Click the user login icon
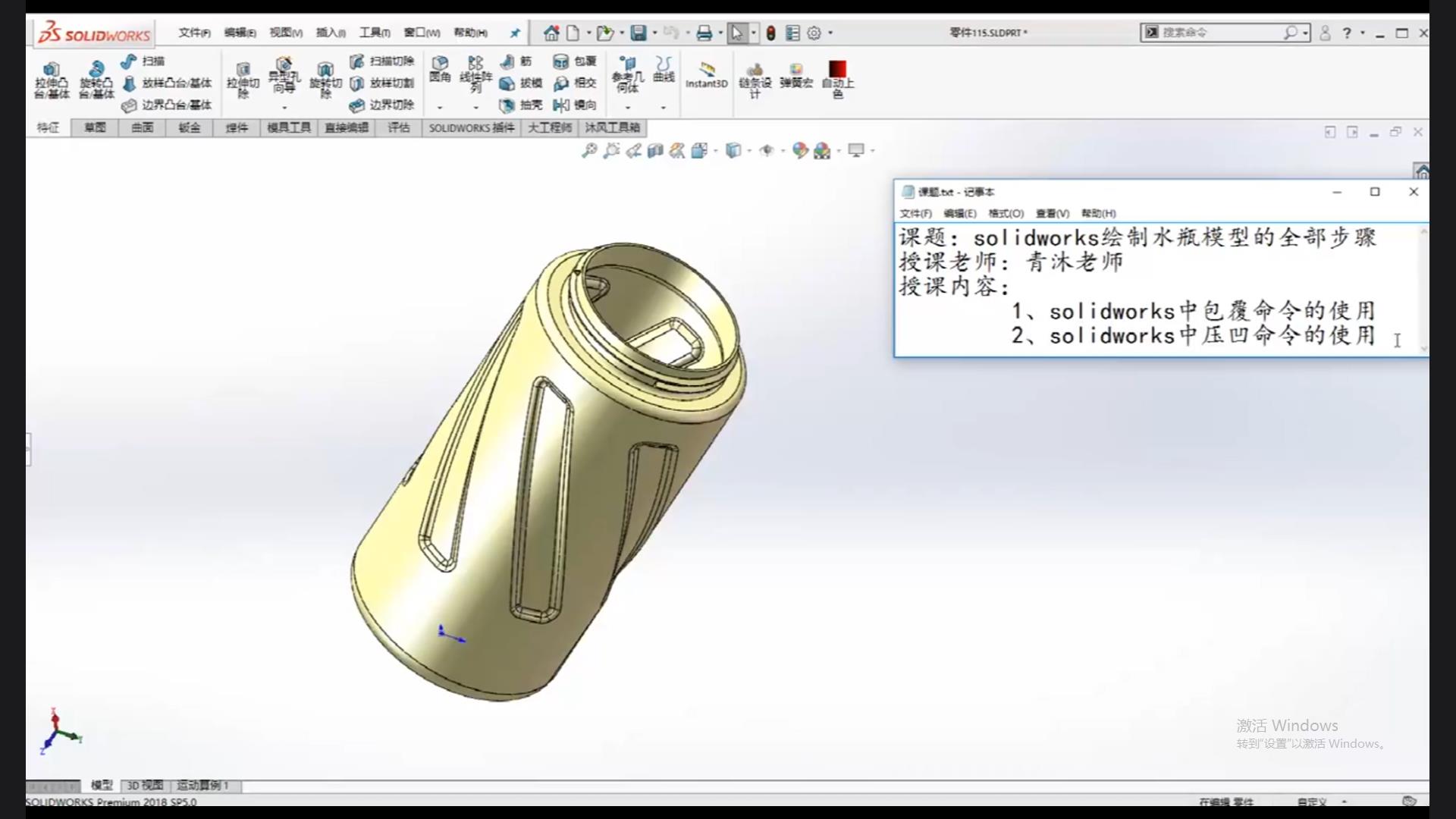1456x819 pixels. pos(1325,33)
